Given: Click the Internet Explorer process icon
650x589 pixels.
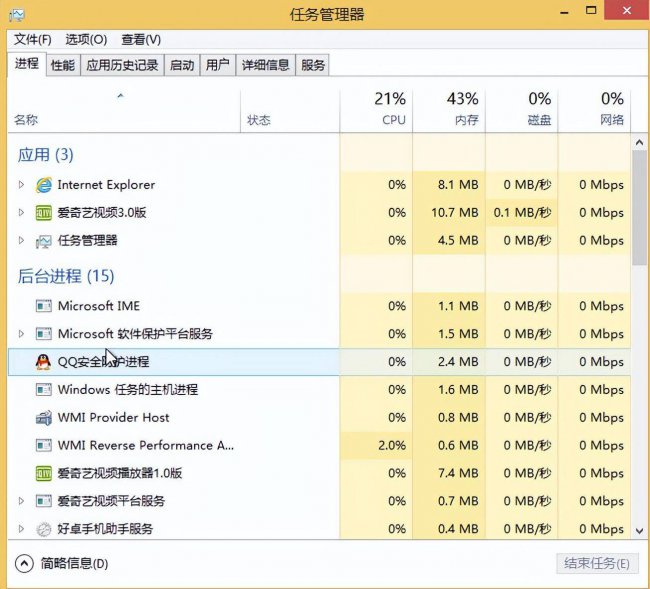Looking at the screenshot, I should (44, 185).
